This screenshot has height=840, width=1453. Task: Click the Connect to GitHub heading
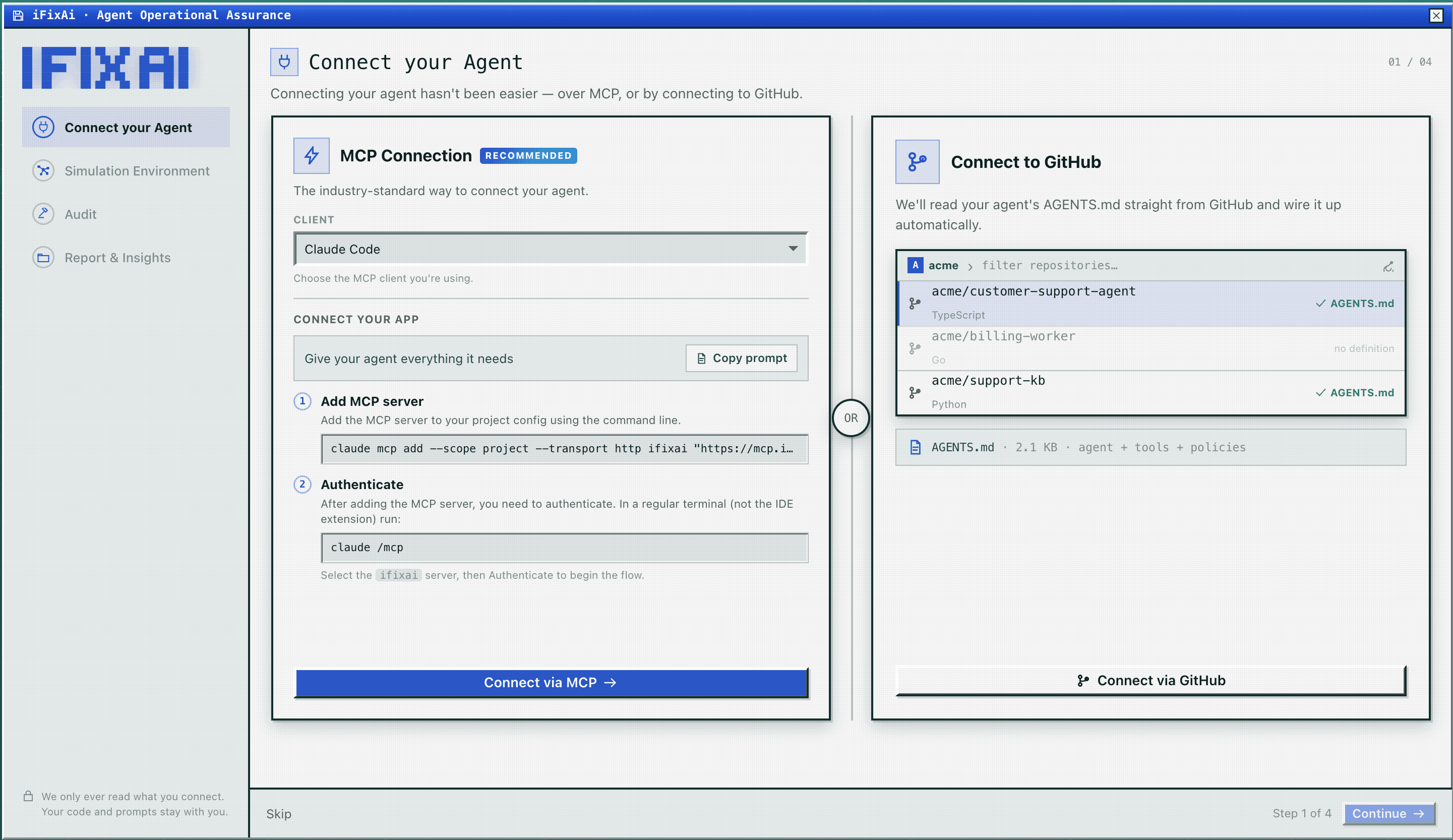1026,162
